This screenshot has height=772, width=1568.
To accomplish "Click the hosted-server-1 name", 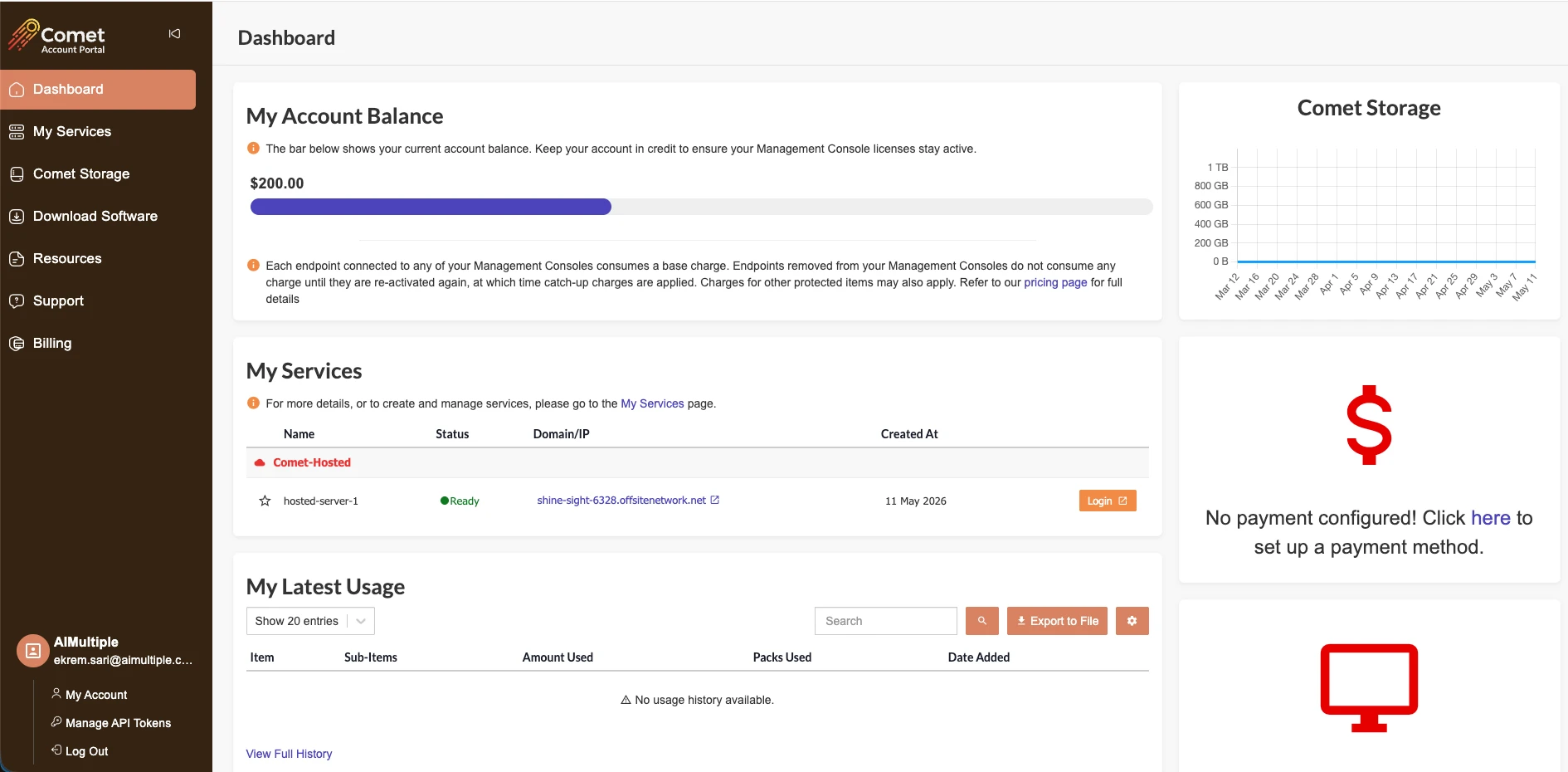I will click(321, 501).
